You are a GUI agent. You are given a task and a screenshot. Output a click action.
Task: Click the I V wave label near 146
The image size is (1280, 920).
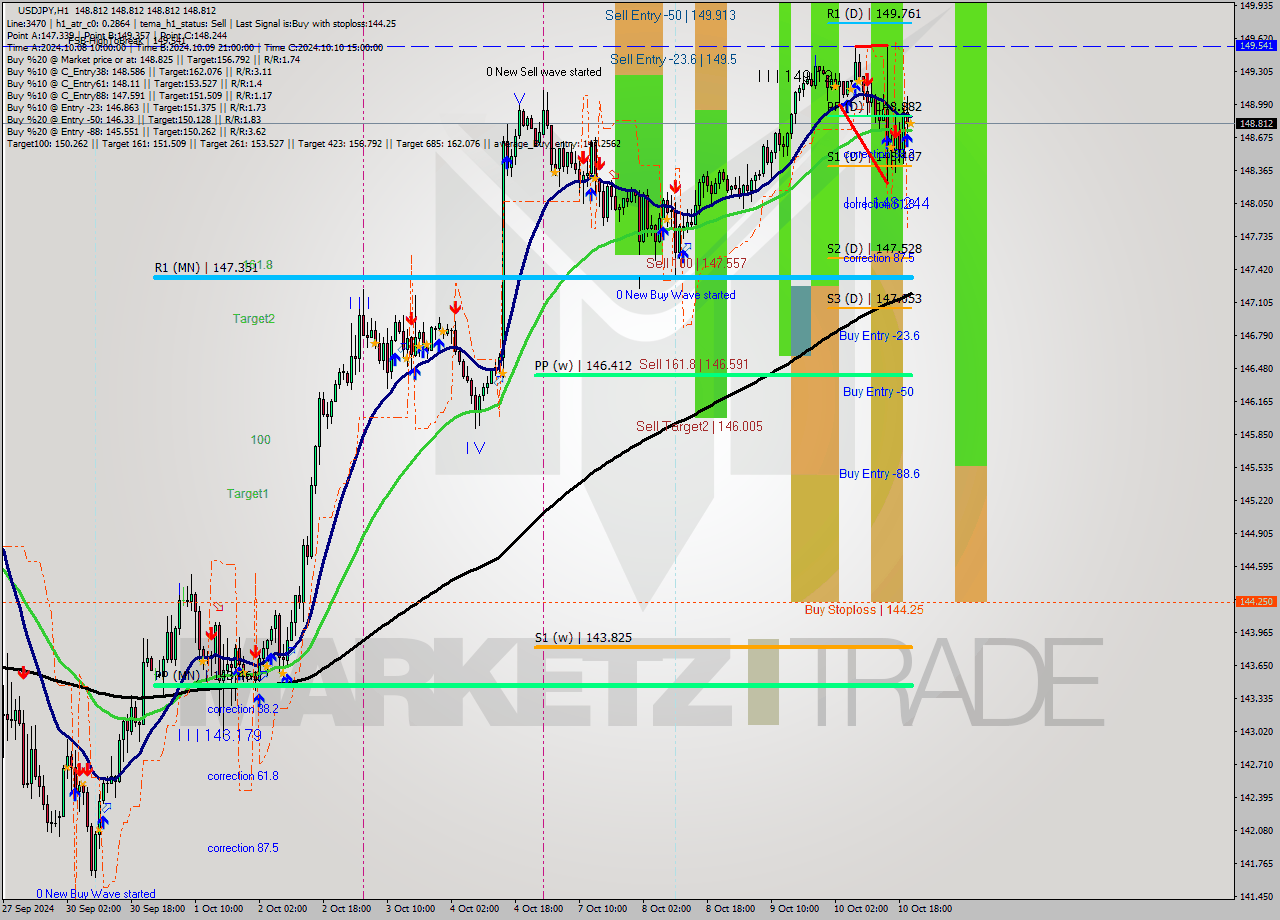click(476, 448)
